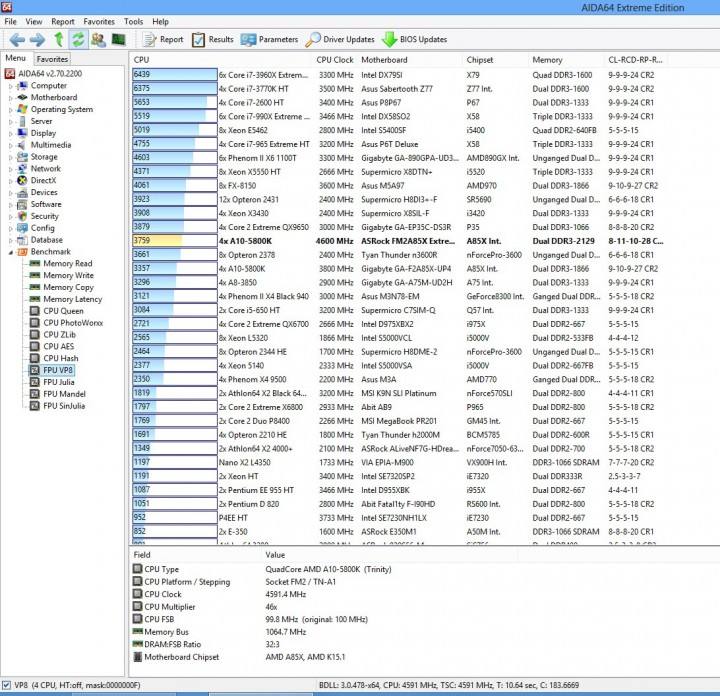Select CPU ZLib benchmark icon
The image size is (720, 696).
34,335
